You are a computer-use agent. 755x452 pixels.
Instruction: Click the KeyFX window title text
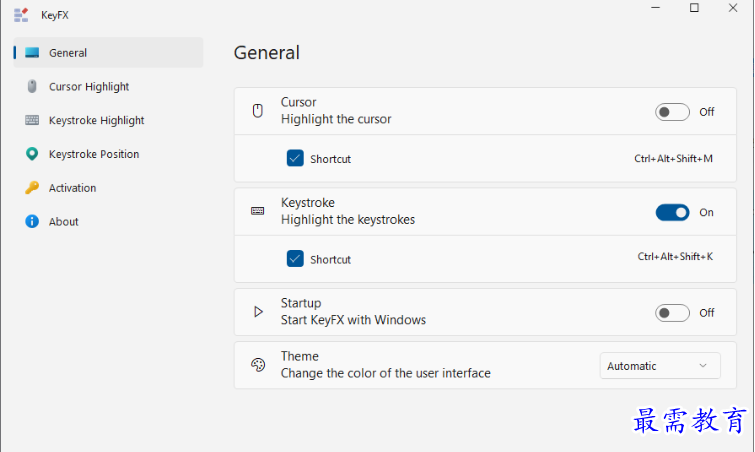(55, 15)
